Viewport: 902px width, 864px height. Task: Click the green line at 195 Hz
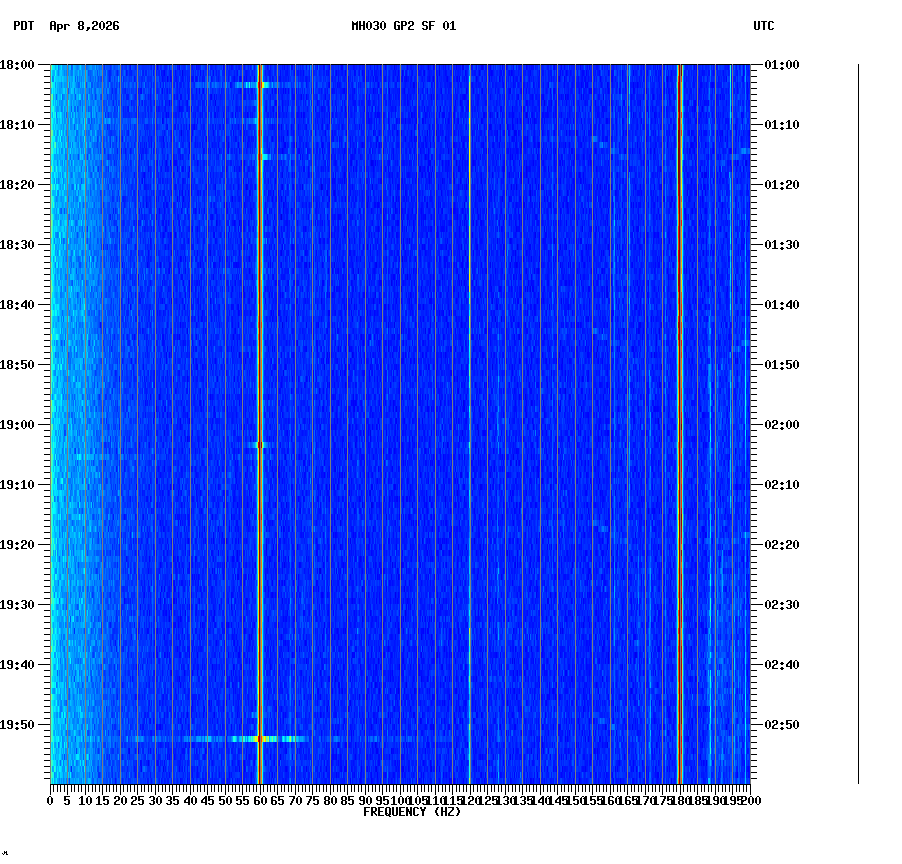(734, 400)
